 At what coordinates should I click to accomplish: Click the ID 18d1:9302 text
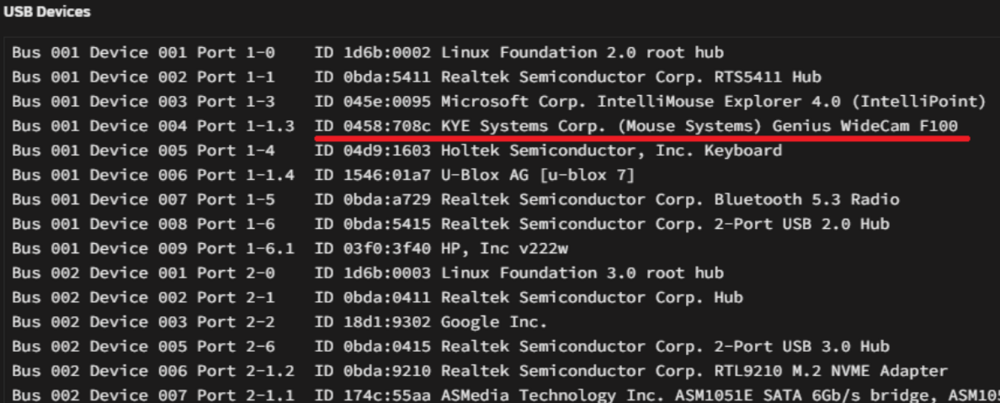[x=372, y=322]
